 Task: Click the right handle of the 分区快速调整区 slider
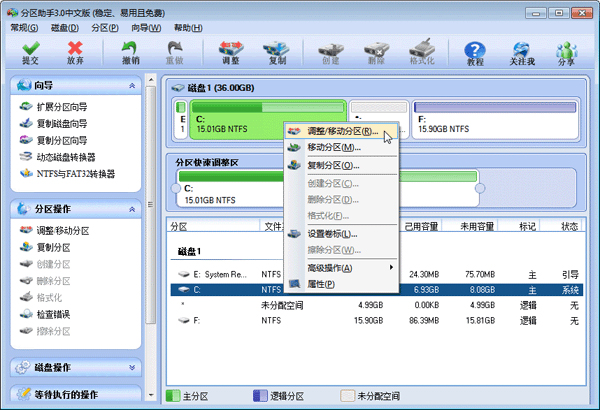[x=479, y=189]
